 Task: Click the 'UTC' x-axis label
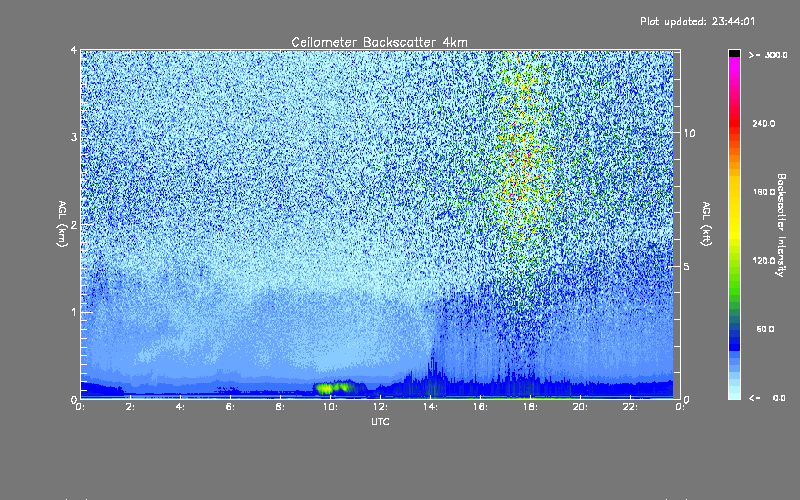(380, 421)
